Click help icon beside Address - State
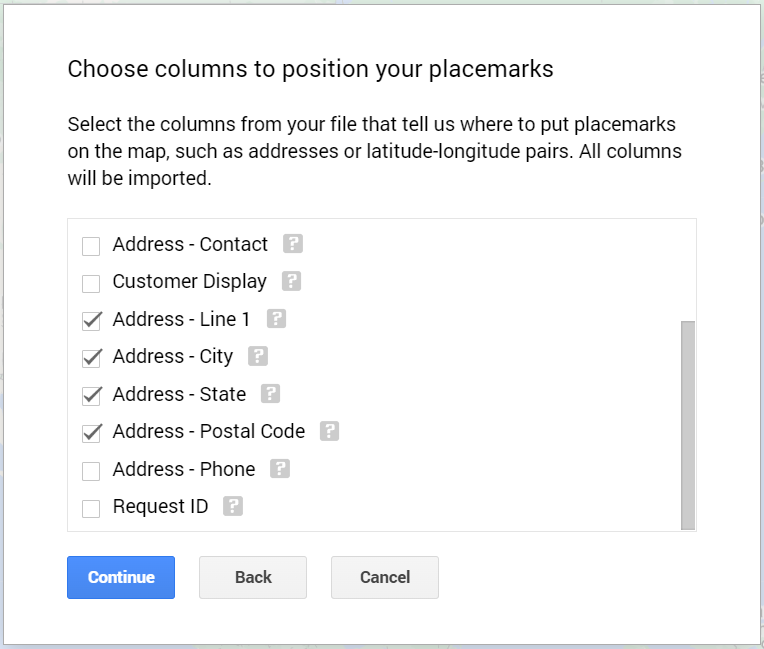Image resolution: width=764 pixels, height=649 pixels. [x=270, y=394]
